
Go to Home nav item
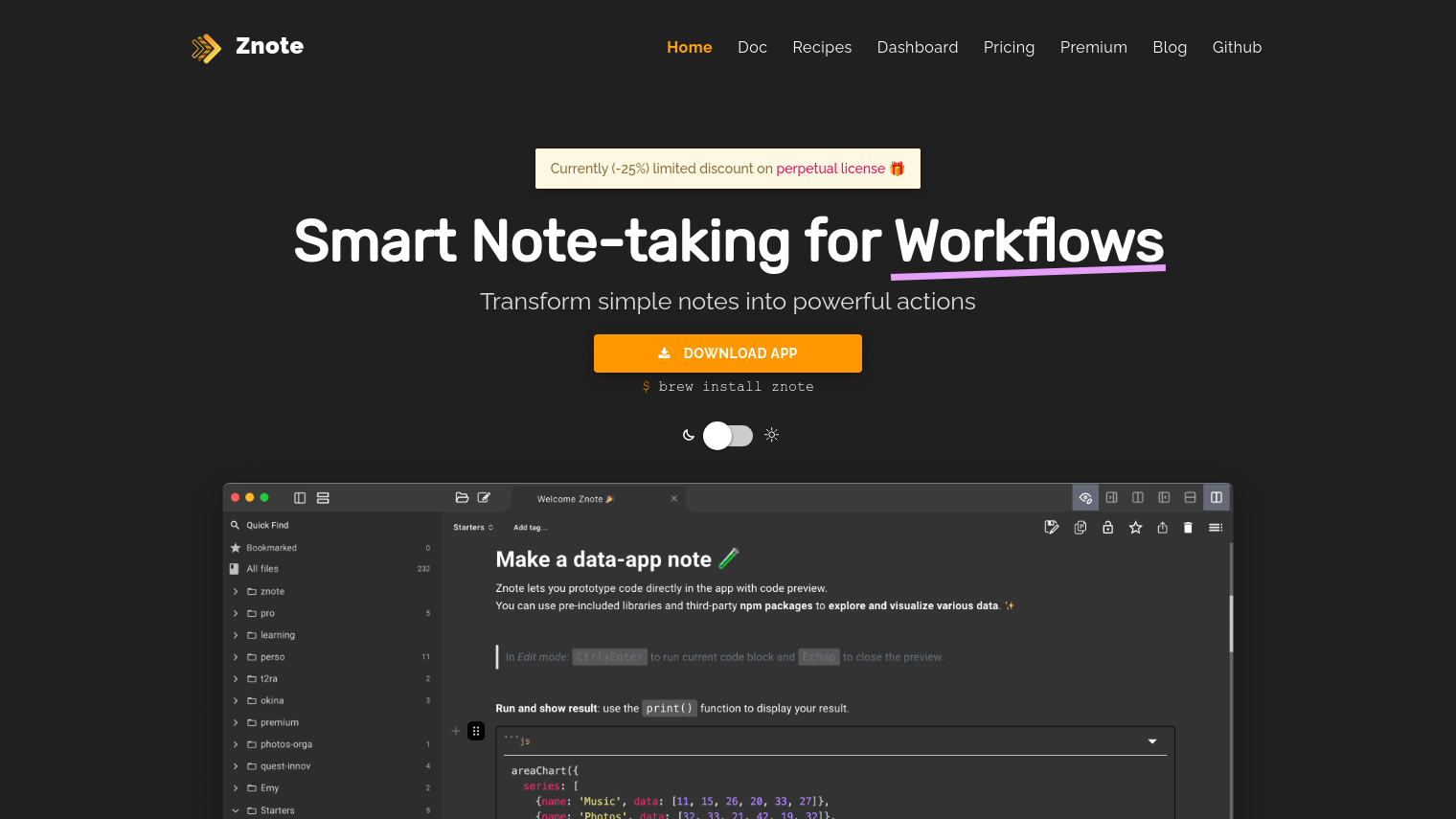(690, 47)
